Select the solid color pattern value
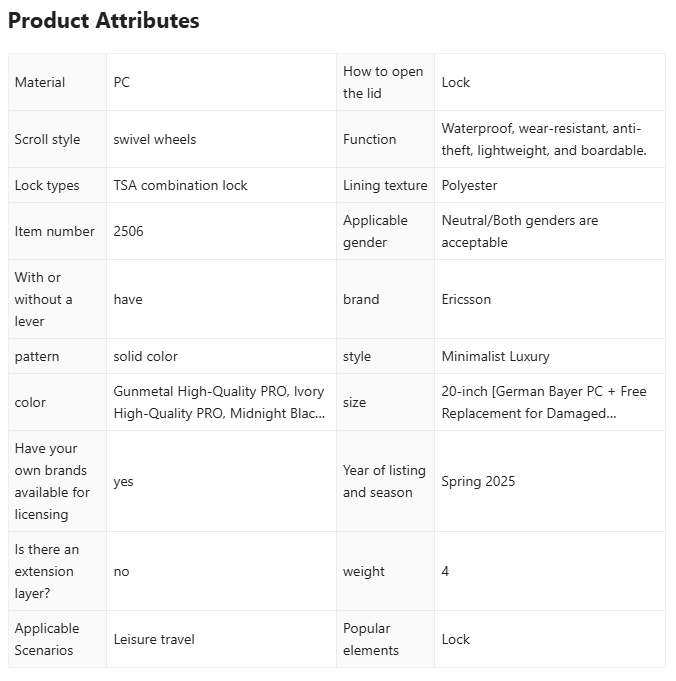The image size is (676, 681). pos(146,357)
